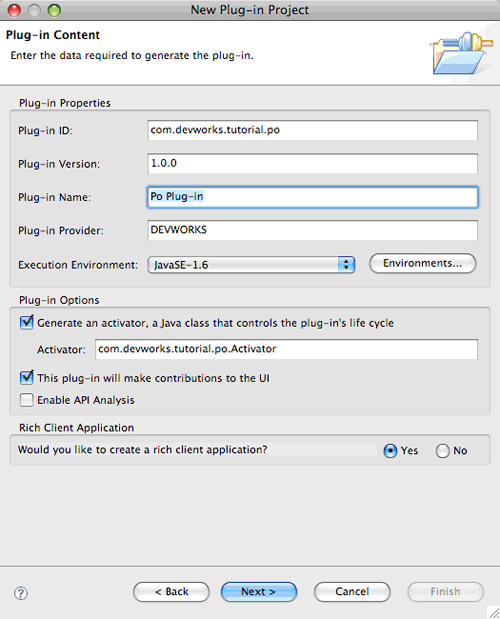Click the "Plug-in Provider:" label
The width and height of the screenshot is (500, 619).
61,231
